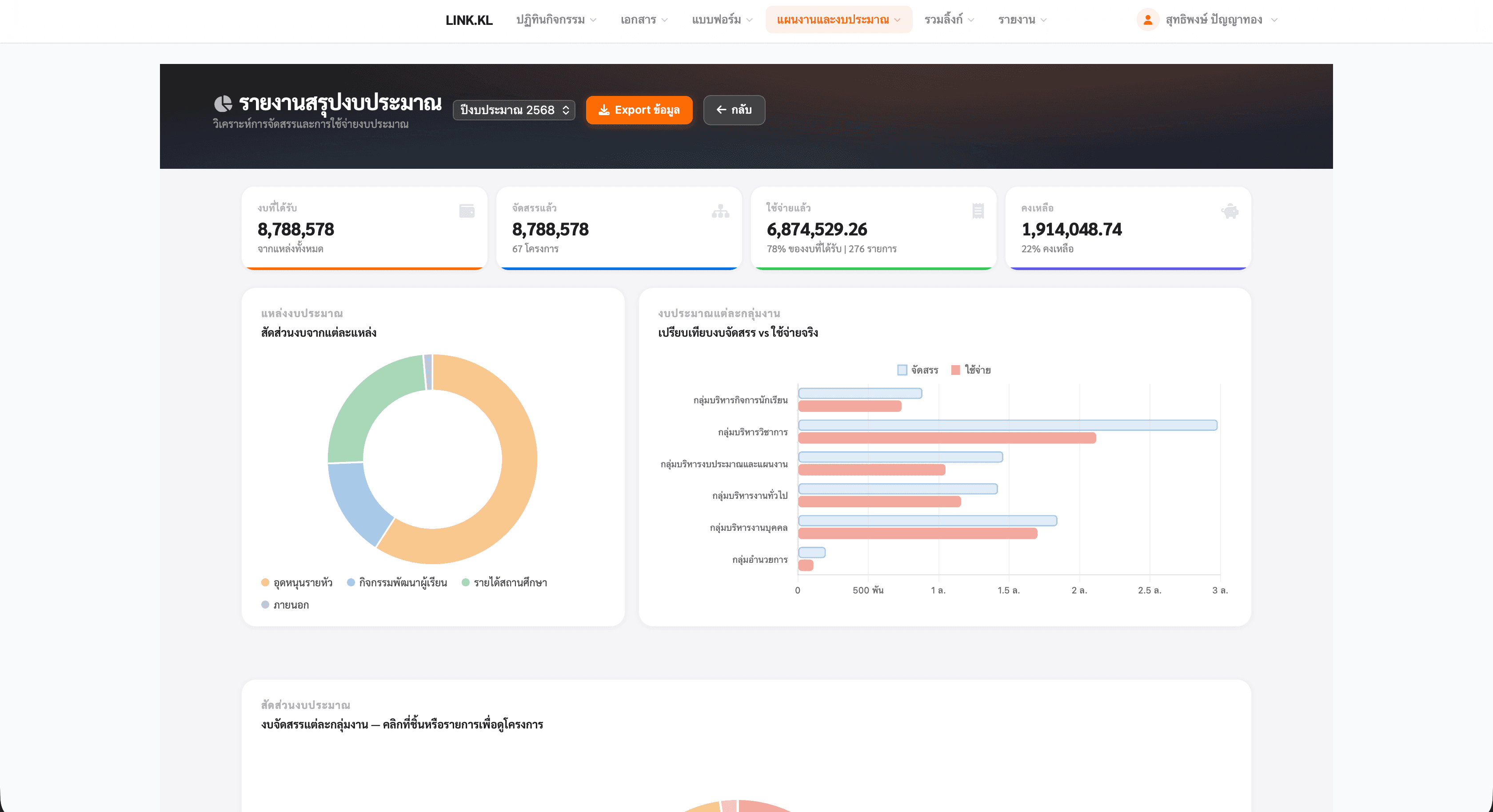Click the LINK.KL home link
Viewport: 1493px width, 812px height.
click(x=469, y=20)
